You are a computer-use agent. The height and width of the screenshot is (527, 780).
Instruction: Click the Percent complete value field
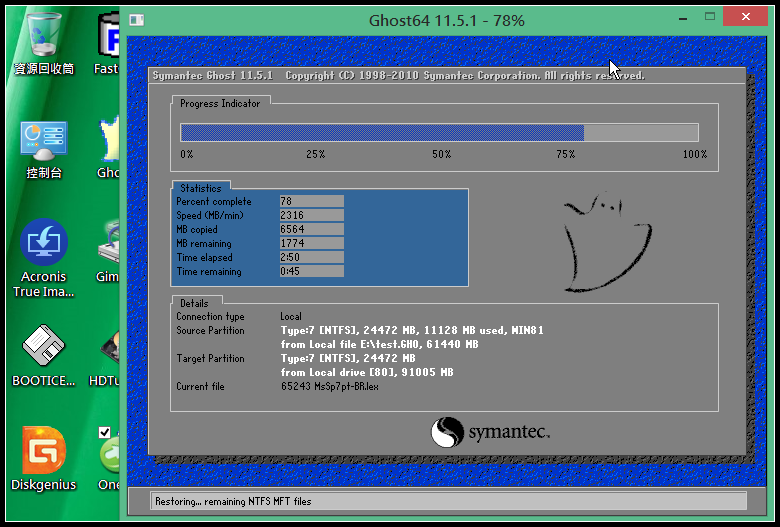(x=311, y=201)
